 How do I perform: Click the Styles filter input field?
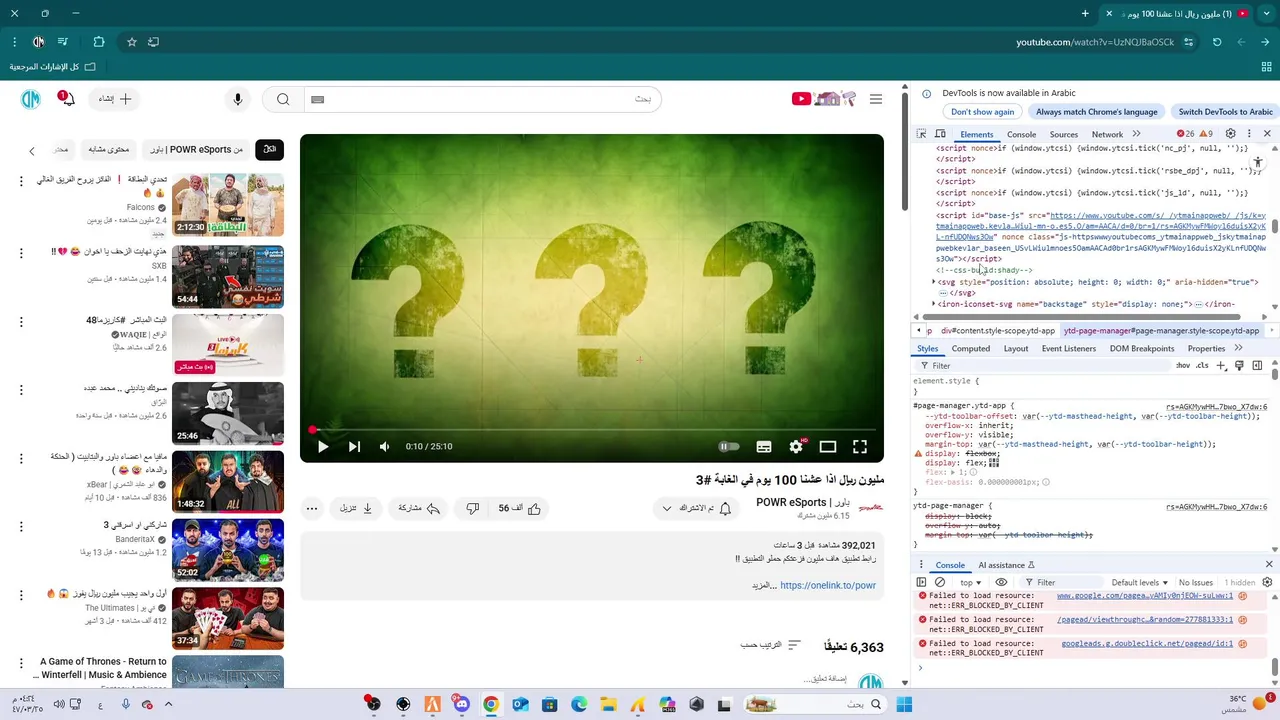1050,366
